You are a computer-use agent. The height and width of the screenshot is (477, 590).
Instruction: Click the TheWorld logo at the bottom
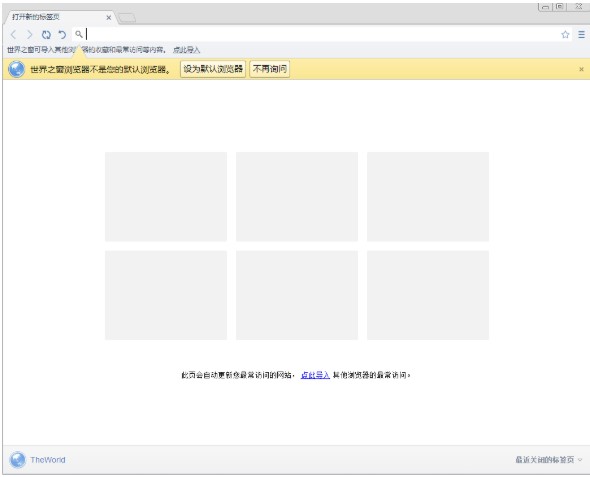click(x=37, y=460)
